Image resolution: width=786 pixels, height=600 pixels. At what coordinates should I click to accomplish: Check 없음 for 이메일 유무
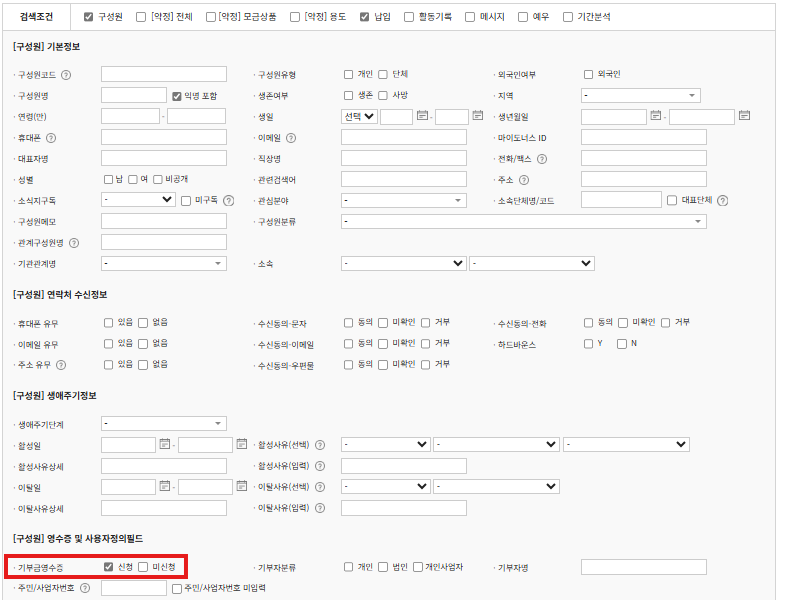143,344
